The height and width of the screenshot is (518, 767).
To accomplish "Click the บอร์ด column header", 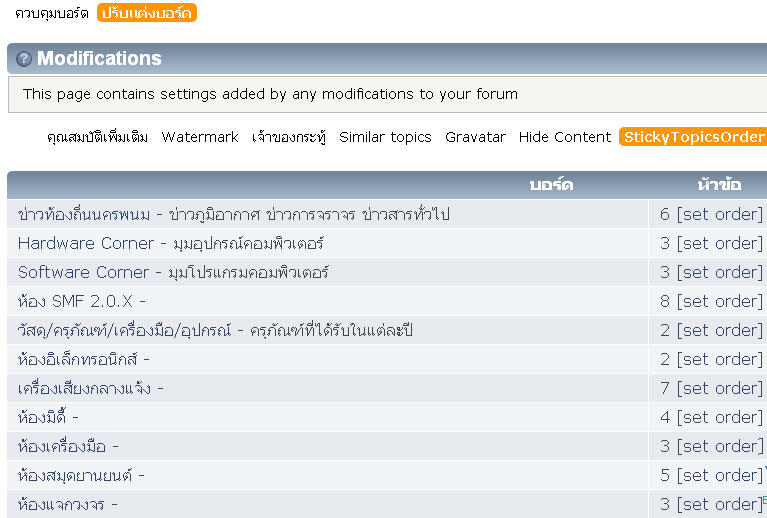I will [x=551, y=185].
